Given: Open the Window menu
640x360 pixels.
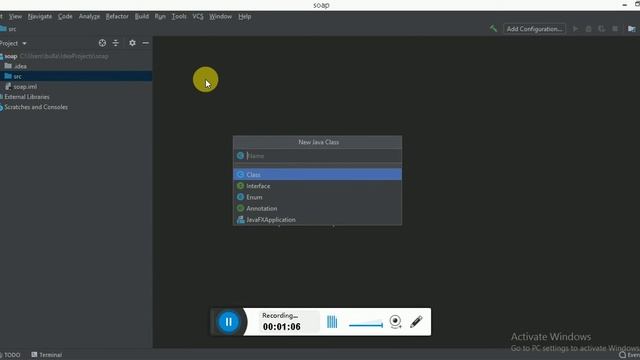Looking at the screenshot, I should pos(220,17).
